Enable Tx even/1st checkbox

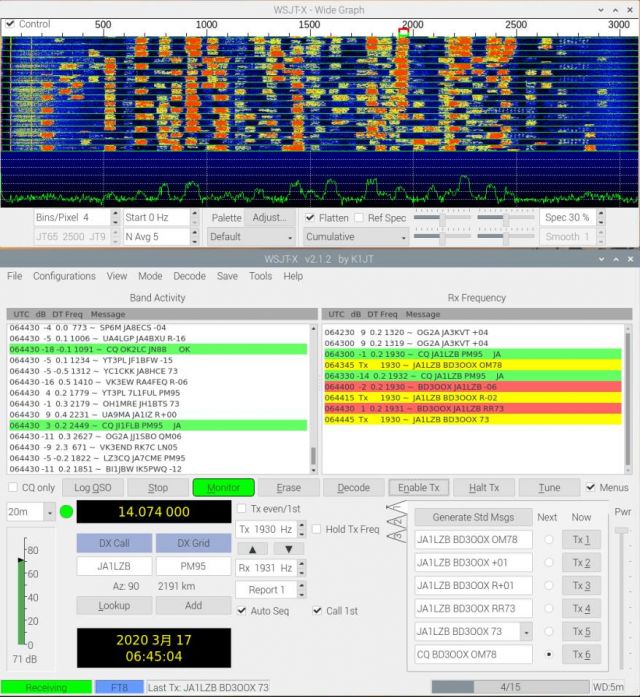click(x=241, y=509)
